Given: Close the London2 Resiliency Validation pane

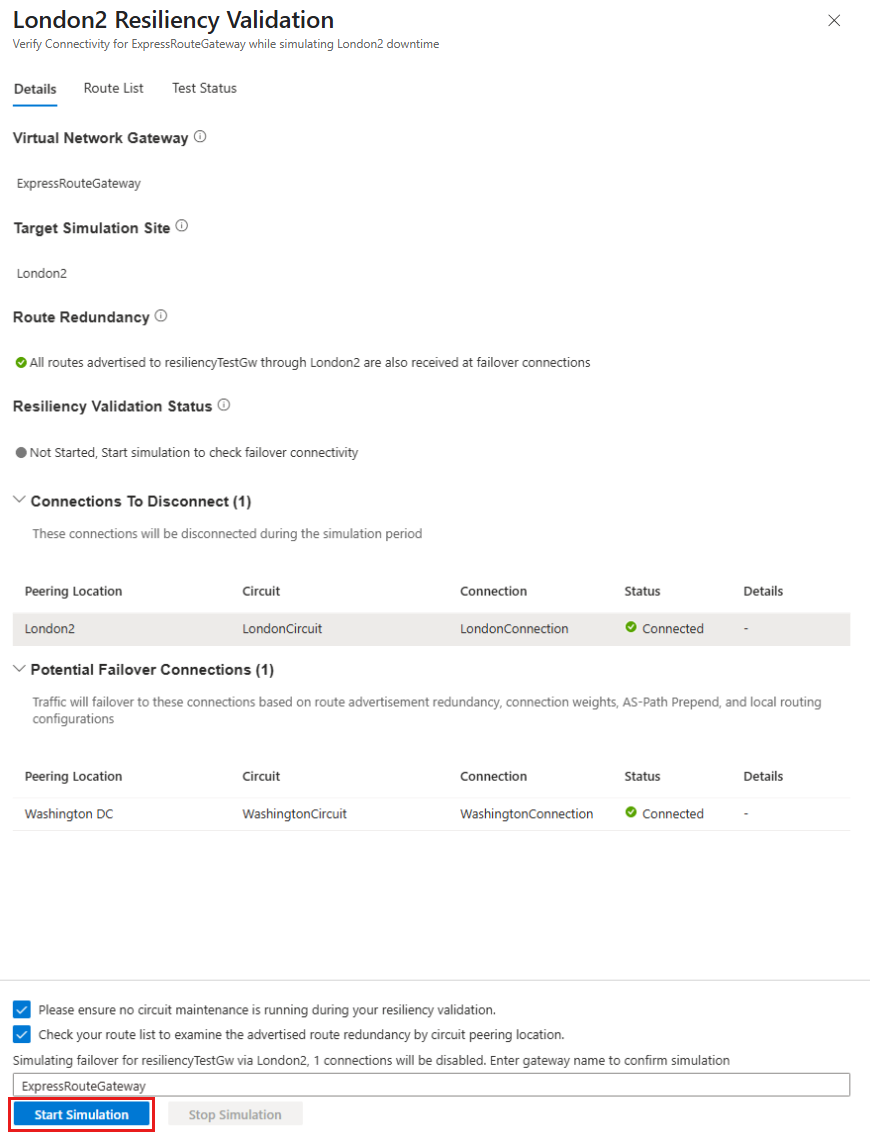Looking at the screenshot, I should 834,20.
